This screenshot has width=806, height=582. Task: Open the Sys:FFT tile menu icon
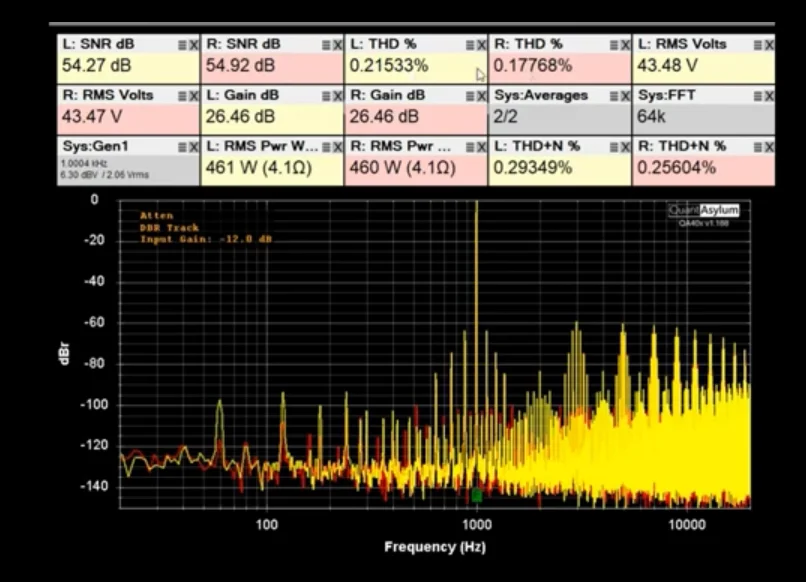click(x=757, y=96)
